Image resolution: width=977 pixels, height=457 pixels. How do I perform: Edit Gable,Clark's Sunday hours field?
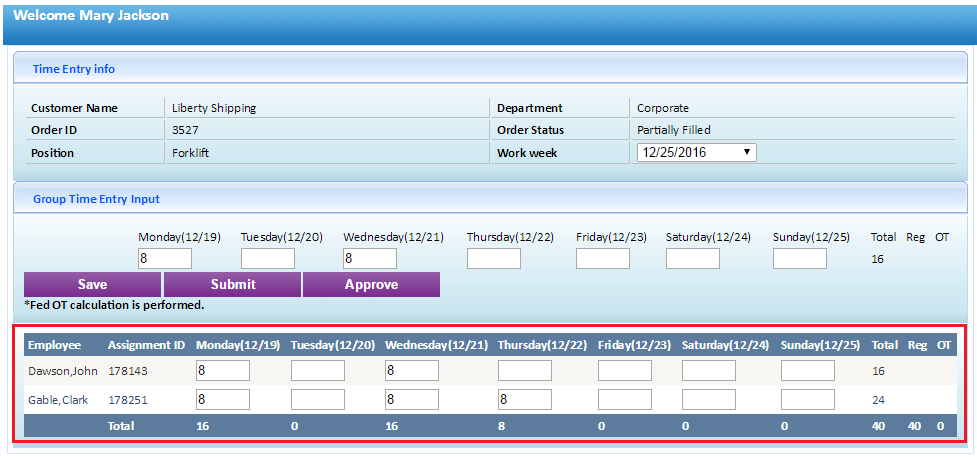808,400
